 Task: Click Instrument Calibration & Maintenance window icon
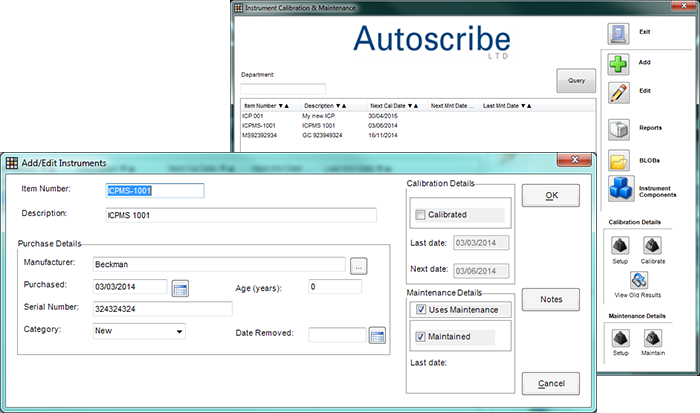pos(239,8)
